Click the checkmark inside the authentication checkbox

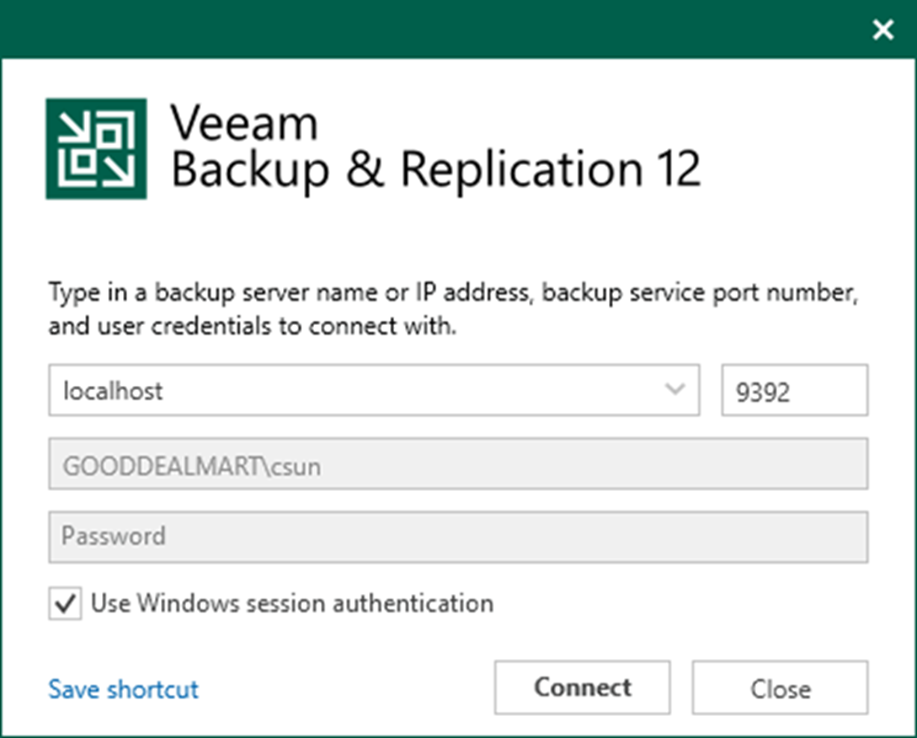click(66, 605)
